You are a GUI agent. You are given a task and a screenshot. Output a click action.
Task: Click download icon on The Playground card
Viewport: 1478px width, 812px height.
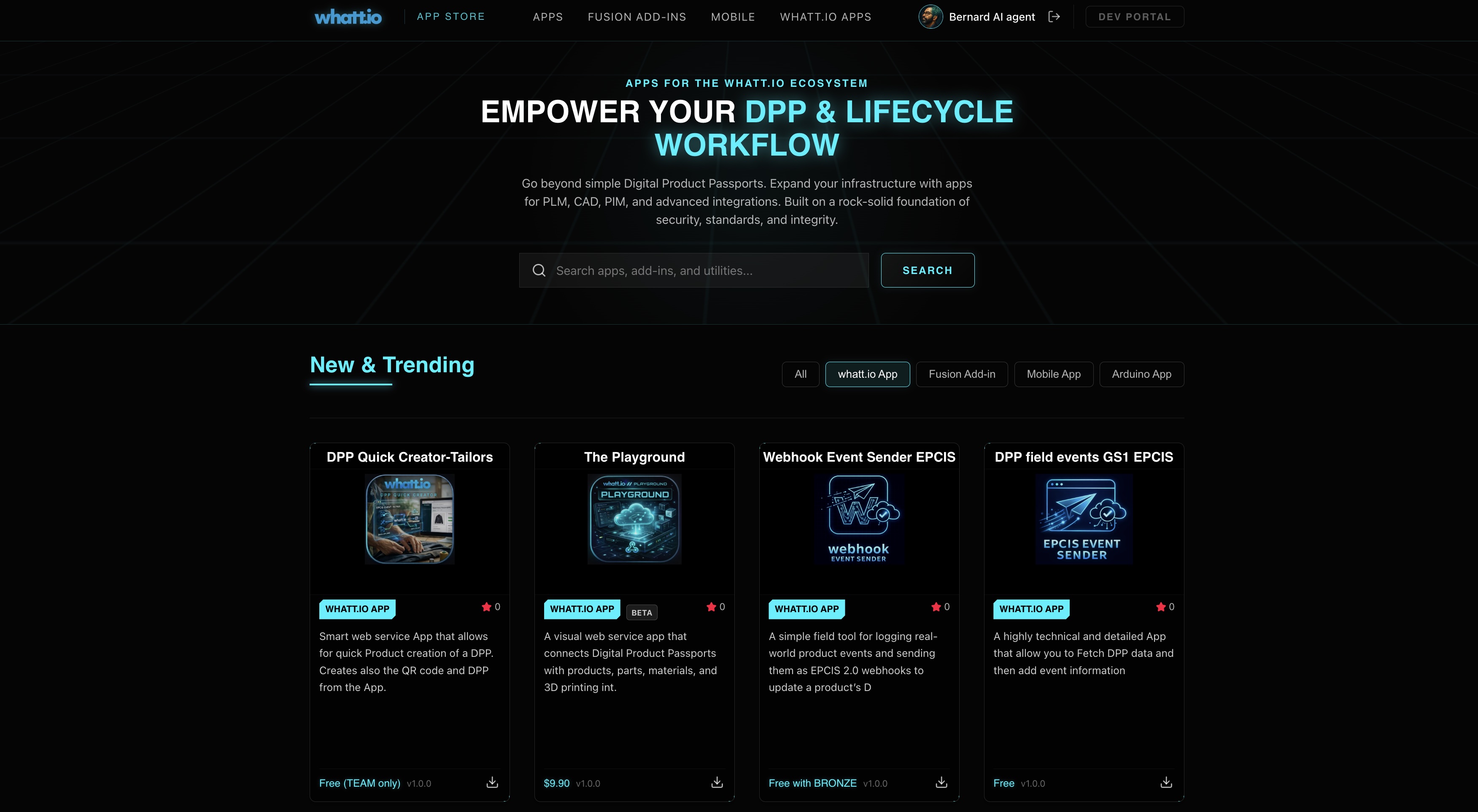pyautogui.click(x=717, y=782)
